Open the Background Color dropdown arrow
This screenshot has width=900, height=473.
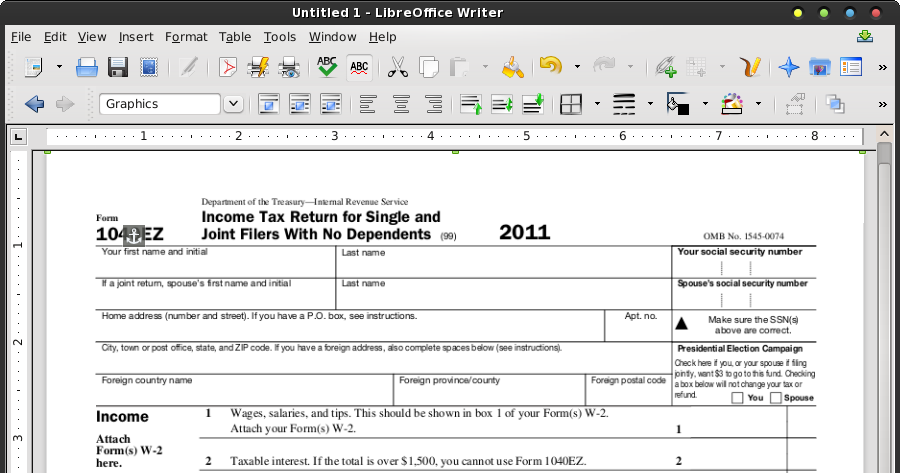click(x=705, y=104)
